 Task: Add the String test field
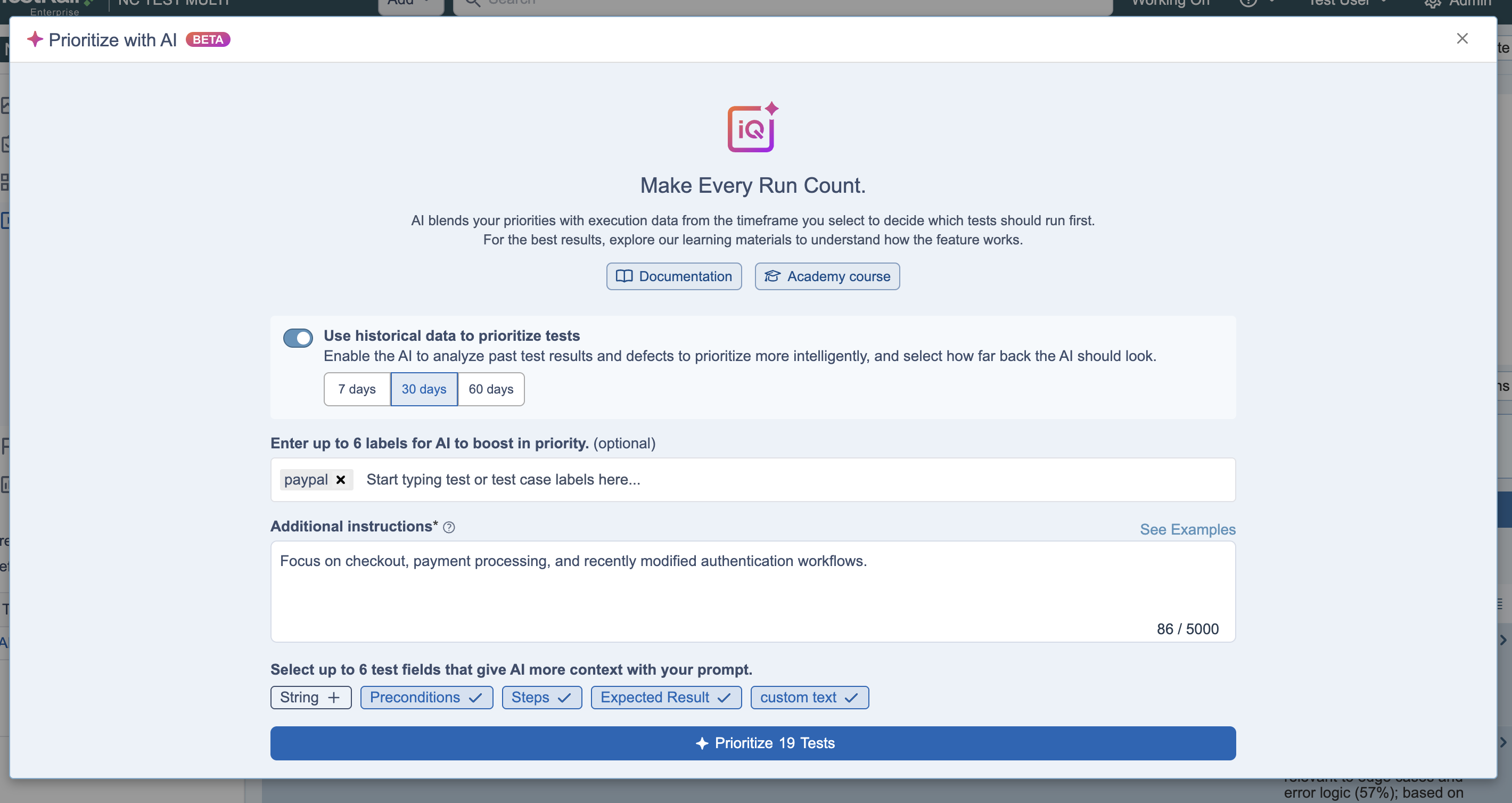[311, 698]
